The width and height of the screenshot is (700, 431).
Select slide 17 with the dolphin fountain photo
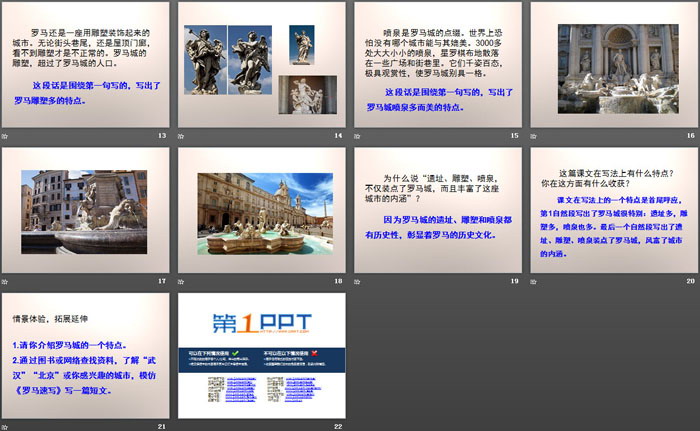tap(85, 210)
